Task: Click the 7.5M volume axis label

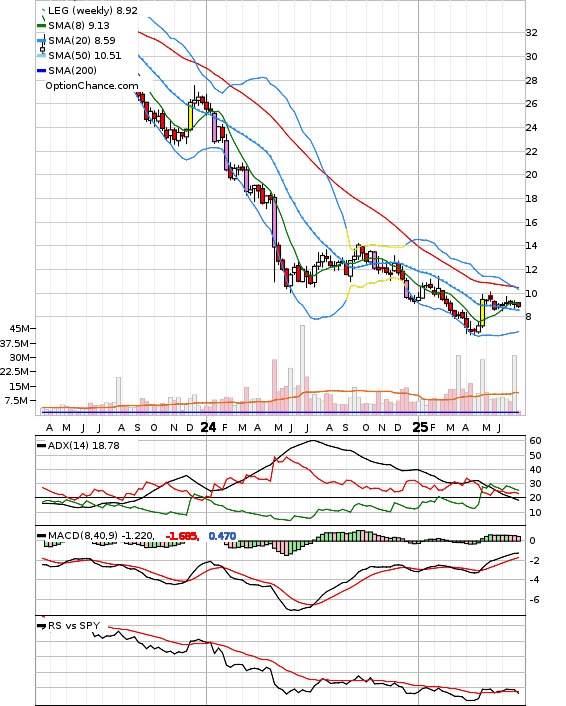Action: (x=16, y=400)
